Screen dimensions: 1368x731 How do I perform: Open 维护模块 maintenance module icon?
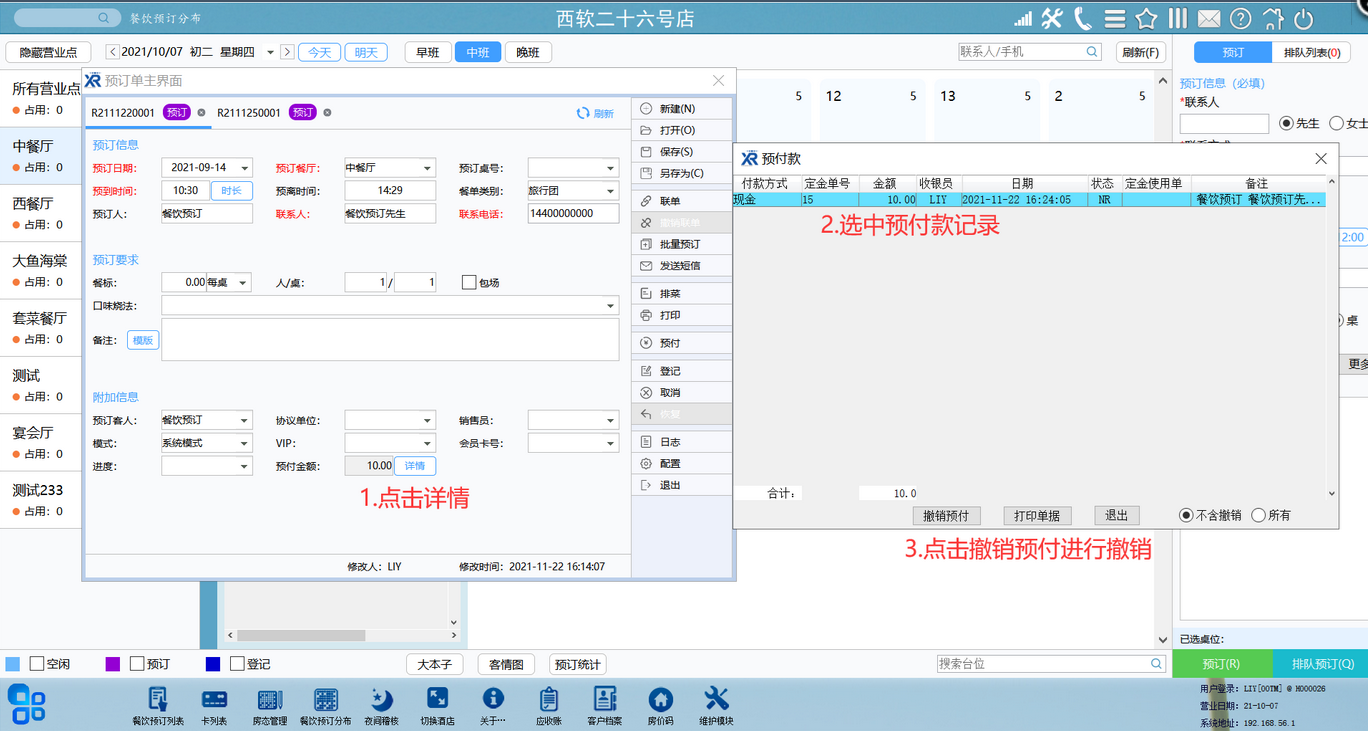click(x=716, y=705)
